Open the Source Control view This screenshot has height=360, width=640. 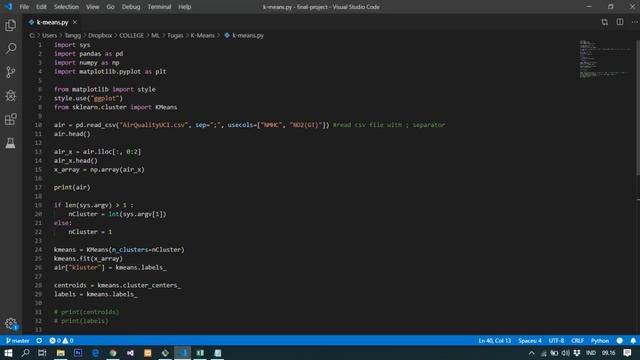(x=11, y=72)
